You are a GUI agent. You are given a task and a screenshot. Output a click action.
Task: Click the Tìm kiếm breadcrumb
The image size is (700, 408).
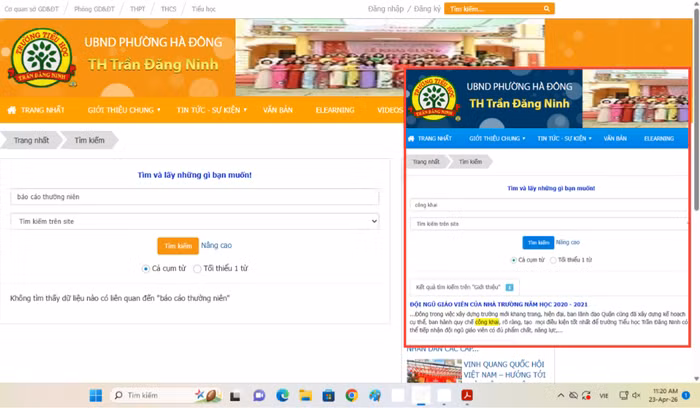pyautogui.click(x=89, y=140)
